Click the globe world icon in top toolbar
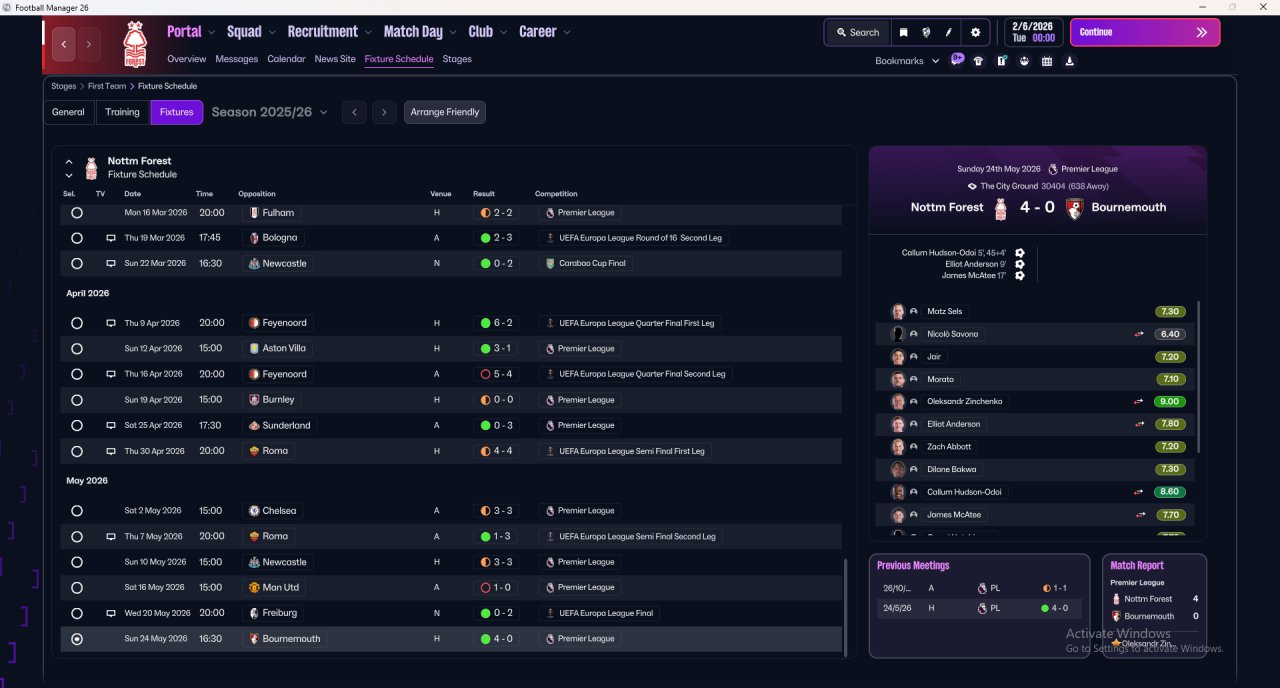The width and height of the screenshot is (1280, 688). click(926, 32)
